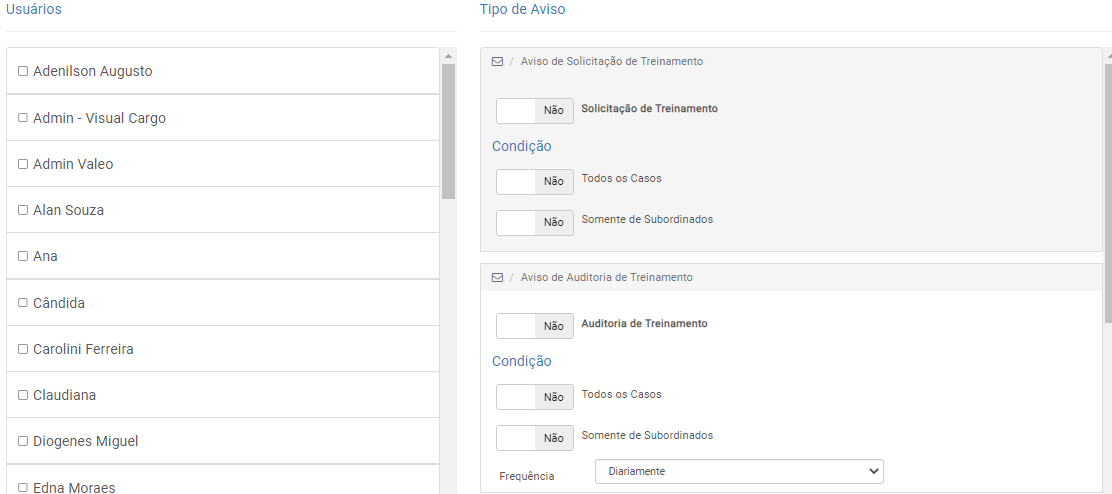Toggle Todos os Casos under Solicitação section
This screenshot has height=494, width=1112.
(x=535, y=181)
